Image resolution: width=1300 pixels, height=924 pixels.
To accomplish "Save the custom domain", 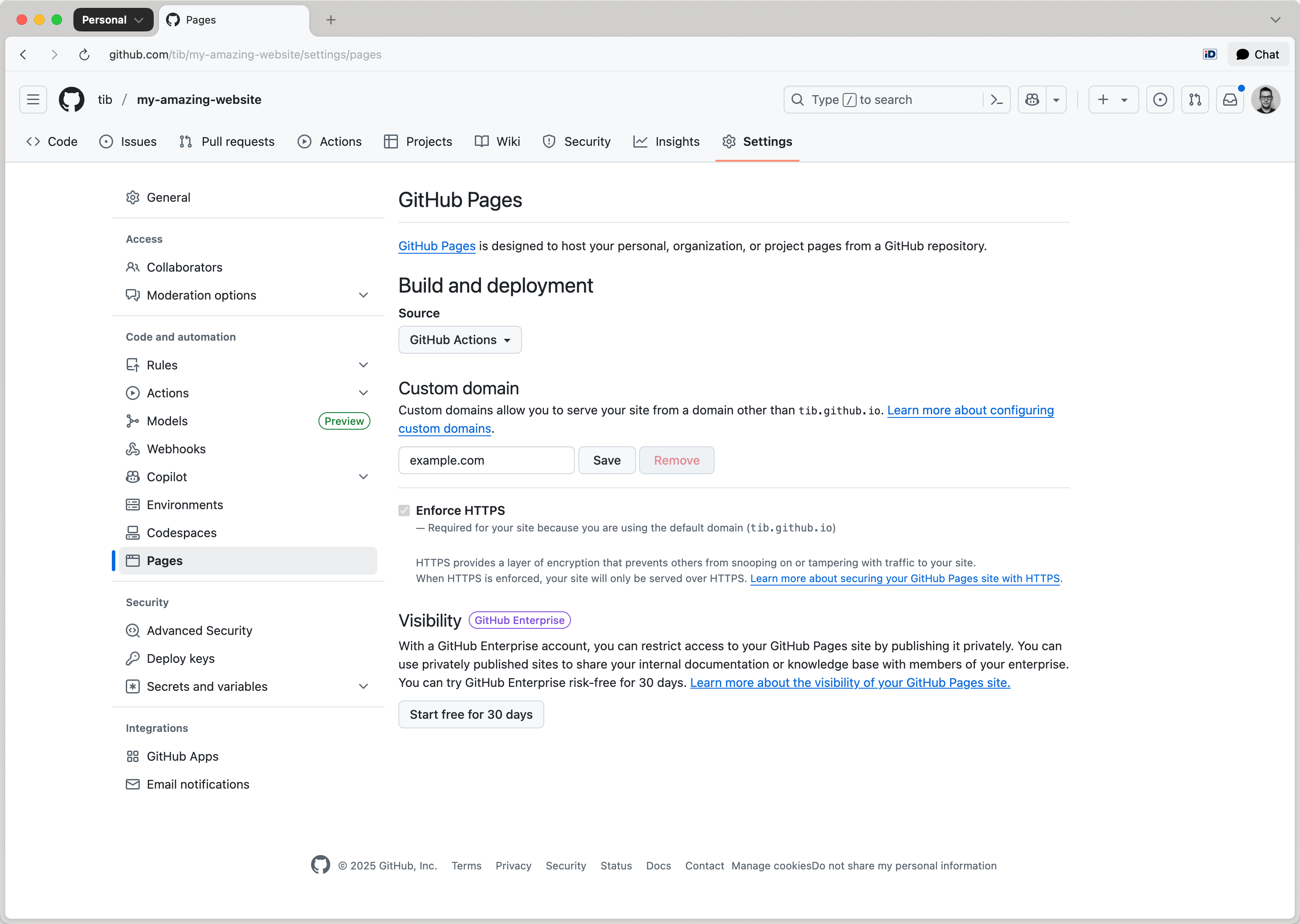I will click(x=607, y=460).
